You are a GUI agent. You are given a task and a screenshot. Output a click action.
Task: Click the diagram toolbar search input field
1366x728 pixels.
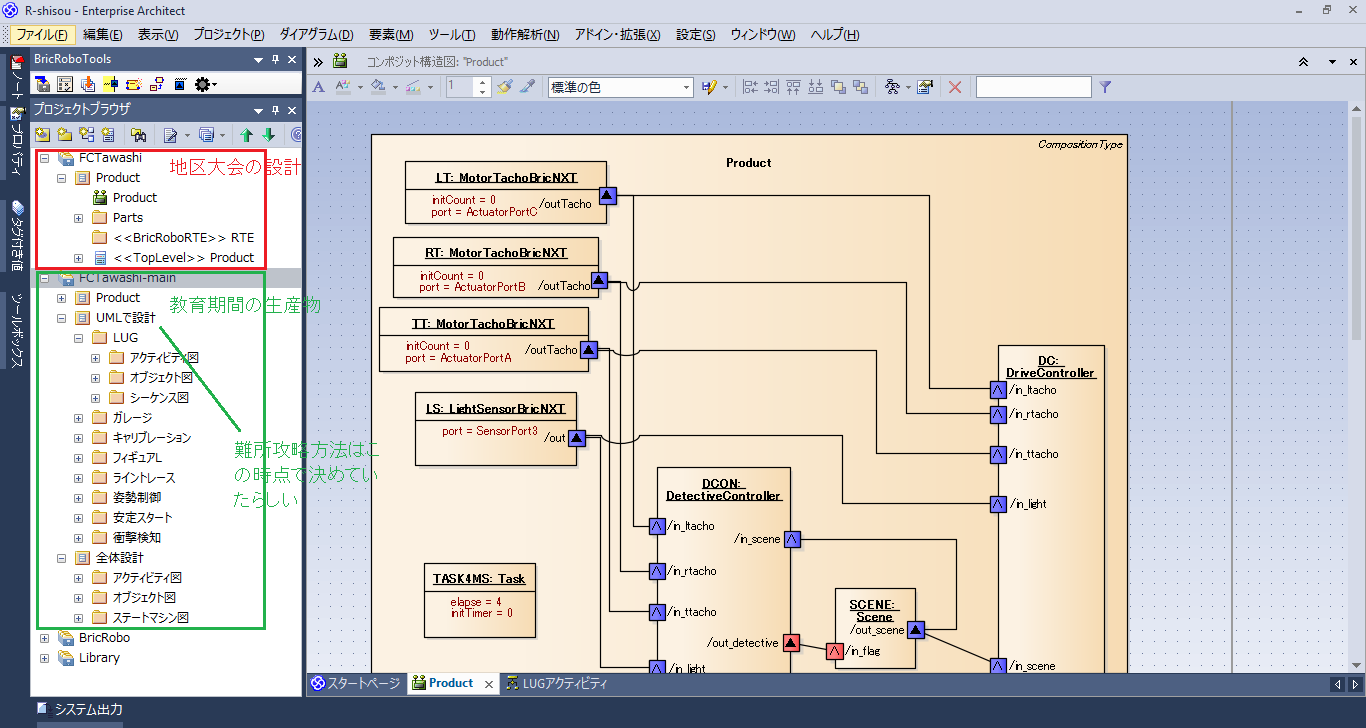[1033, 87]
